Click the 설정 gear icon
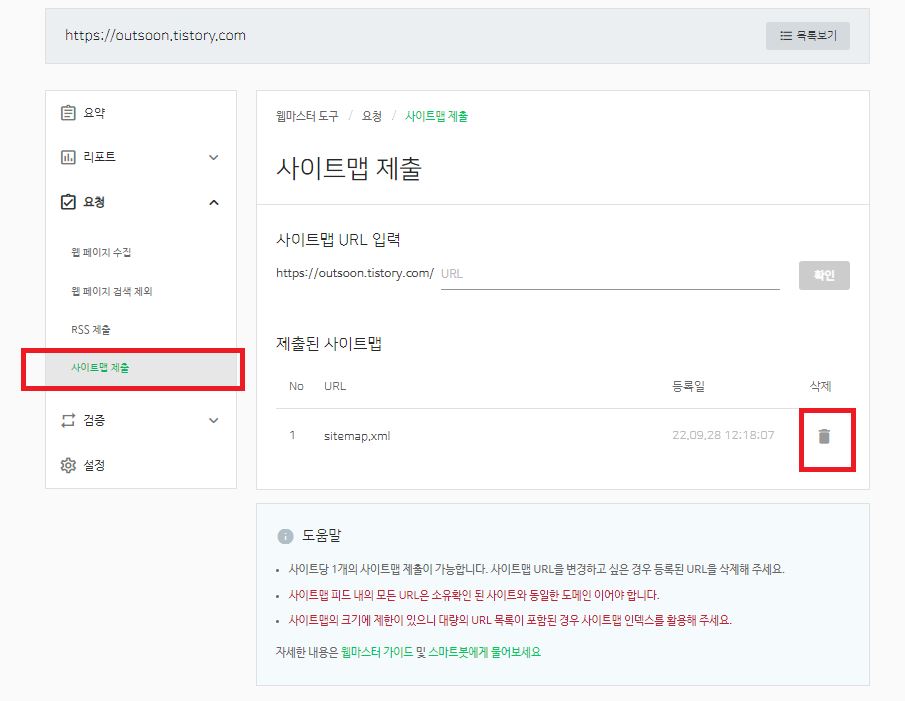Viewport: 905px width, 701px height. coord(68,465)
